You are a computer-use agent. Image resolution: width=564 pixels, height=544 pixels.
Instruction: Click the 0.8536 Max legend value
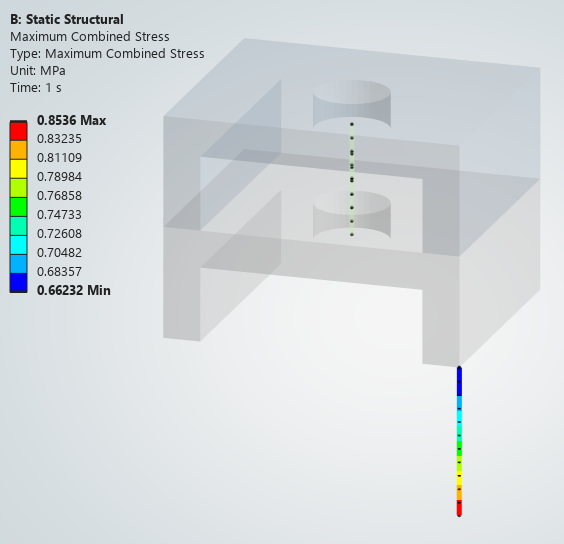point(72,120)
